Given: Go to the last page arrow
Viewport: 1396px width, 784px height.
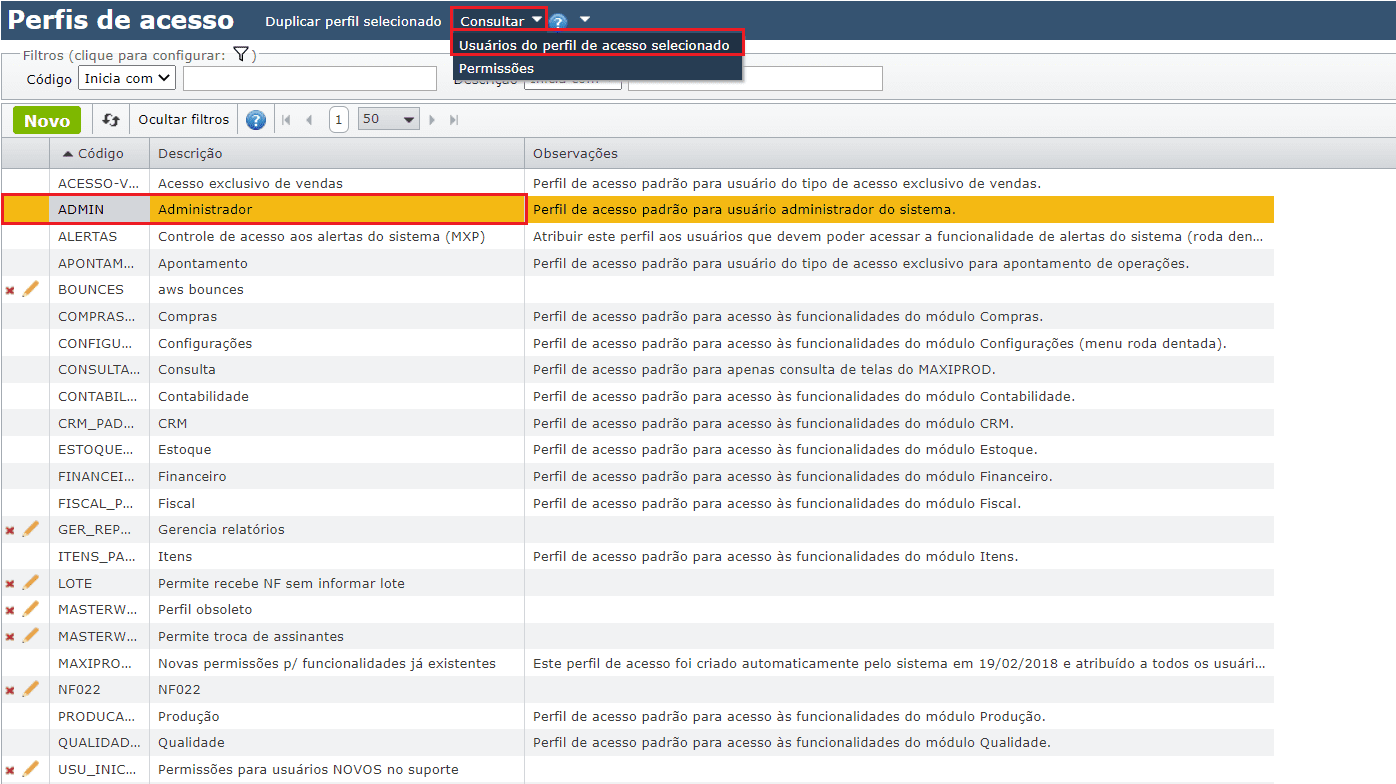Looking at the screenshot, I should [x=454, y=120].
